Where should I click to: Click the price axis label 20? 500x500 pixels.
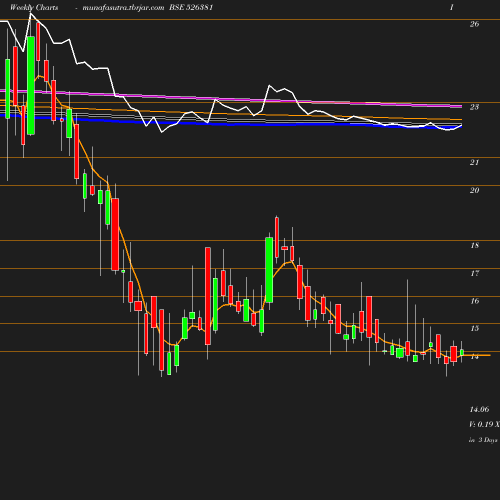474,190
